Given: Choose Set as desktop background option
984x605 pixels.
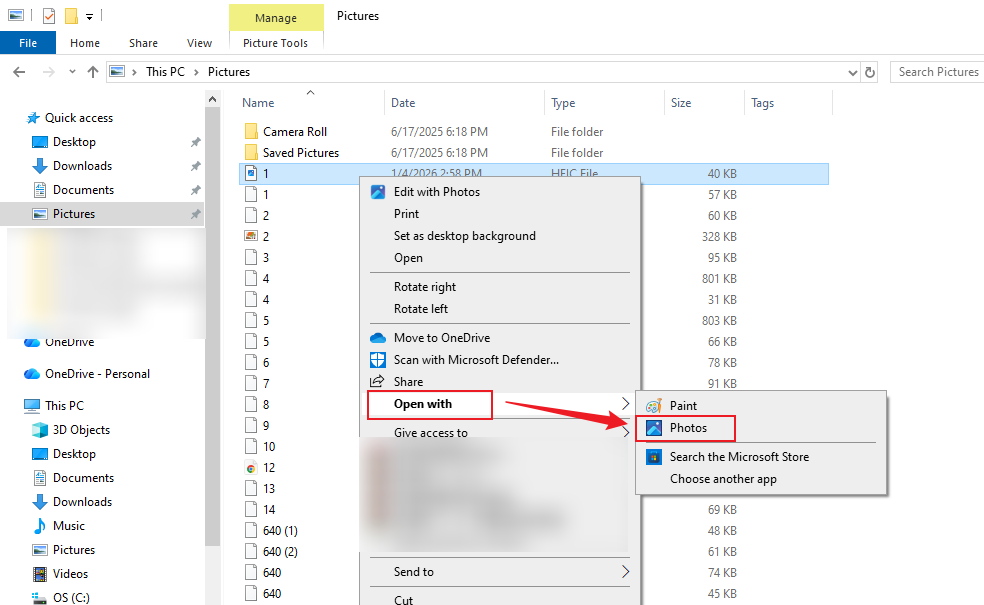Looking at the screenshot, I should (464, 236).
